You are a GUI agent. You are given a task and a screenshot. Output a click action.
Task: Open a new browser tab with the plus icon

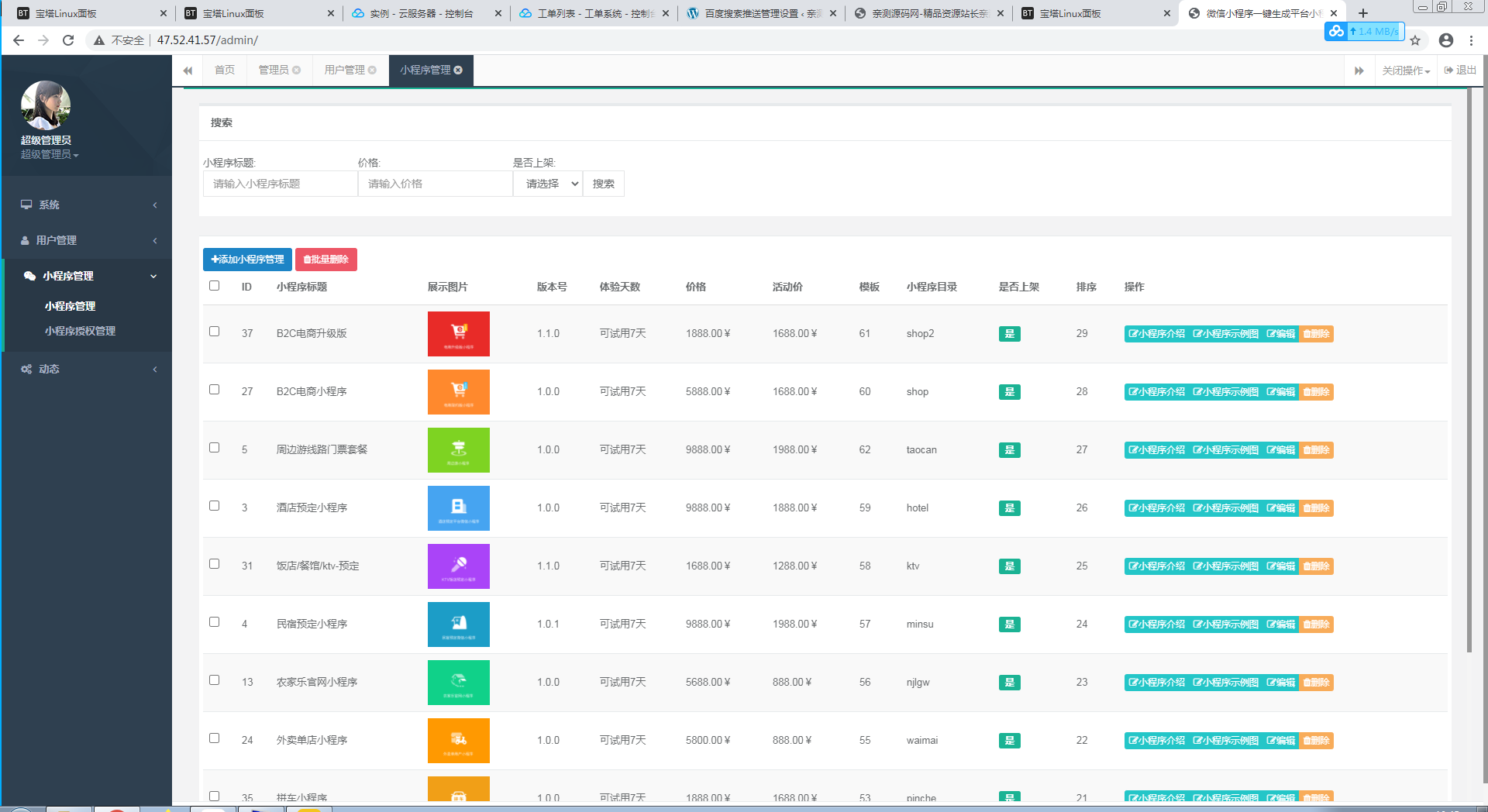click(1363, 13)
